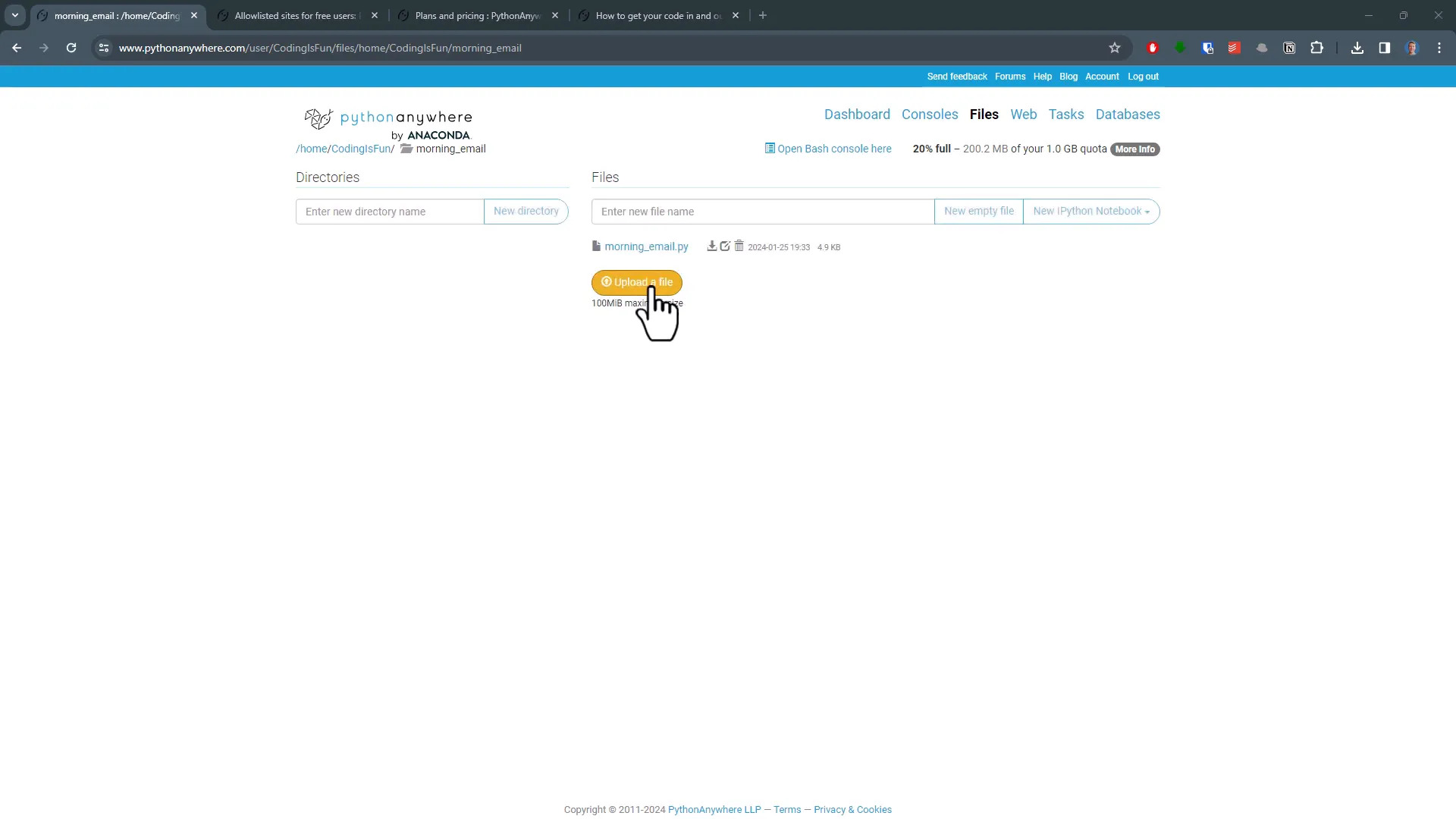Expand the tab search arrow
This screenshot has width=1456, height=819.
point(14,15)
